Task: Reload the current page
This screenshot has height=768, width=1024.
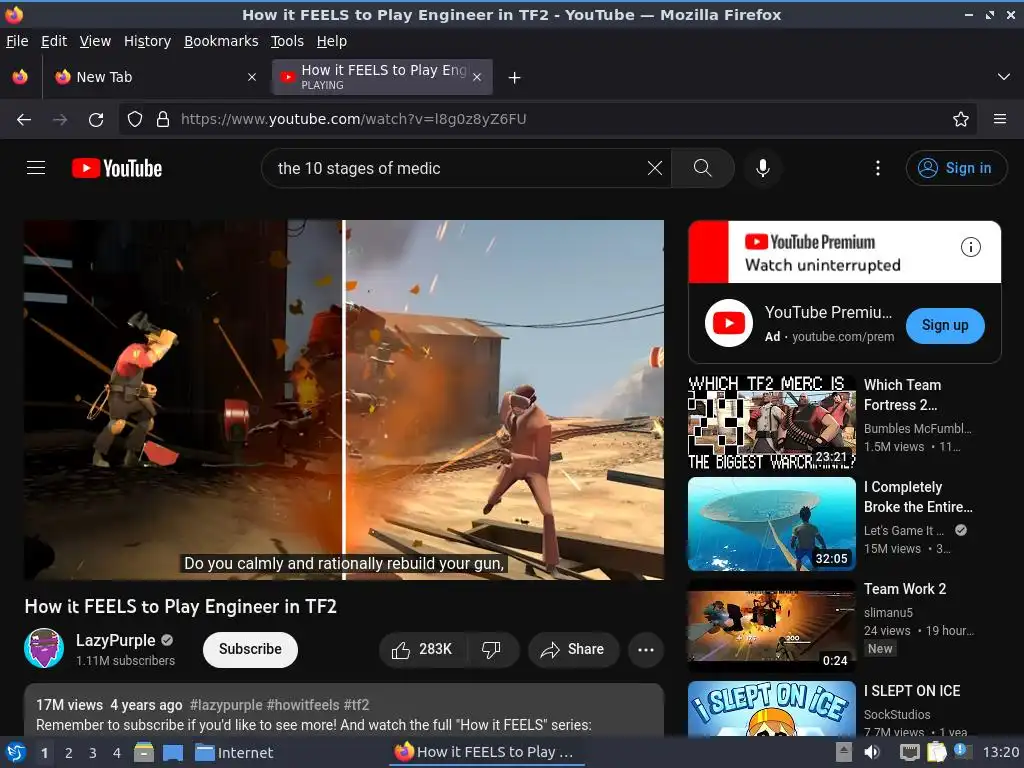Action: (x=96, y=120)
